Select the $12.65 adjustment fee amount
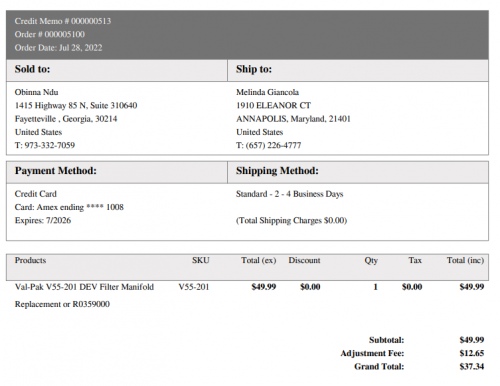 point(472,353)
